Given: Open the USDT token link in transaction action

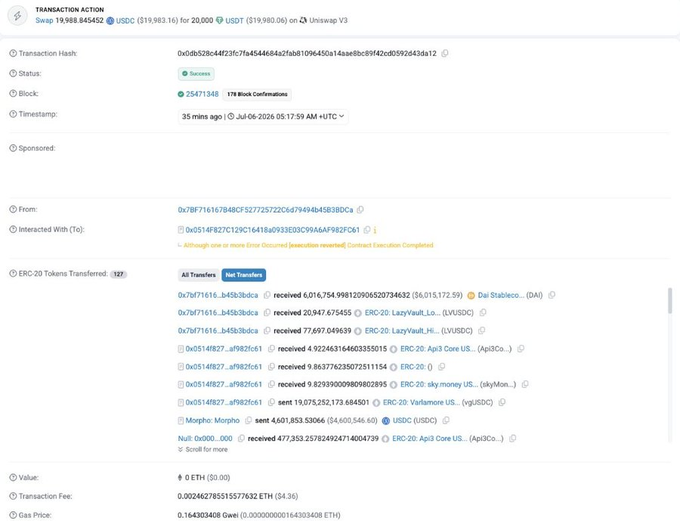Looking at the screenshot, I should pos(234,21).
